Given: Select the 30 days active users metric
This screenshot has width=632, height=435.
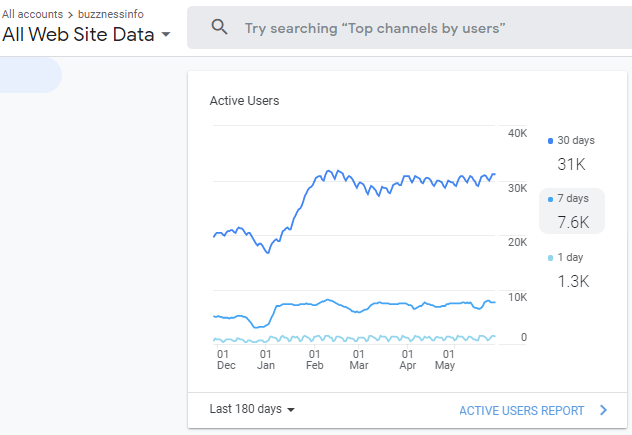Looking at the screenshot, I should [571, 154].
